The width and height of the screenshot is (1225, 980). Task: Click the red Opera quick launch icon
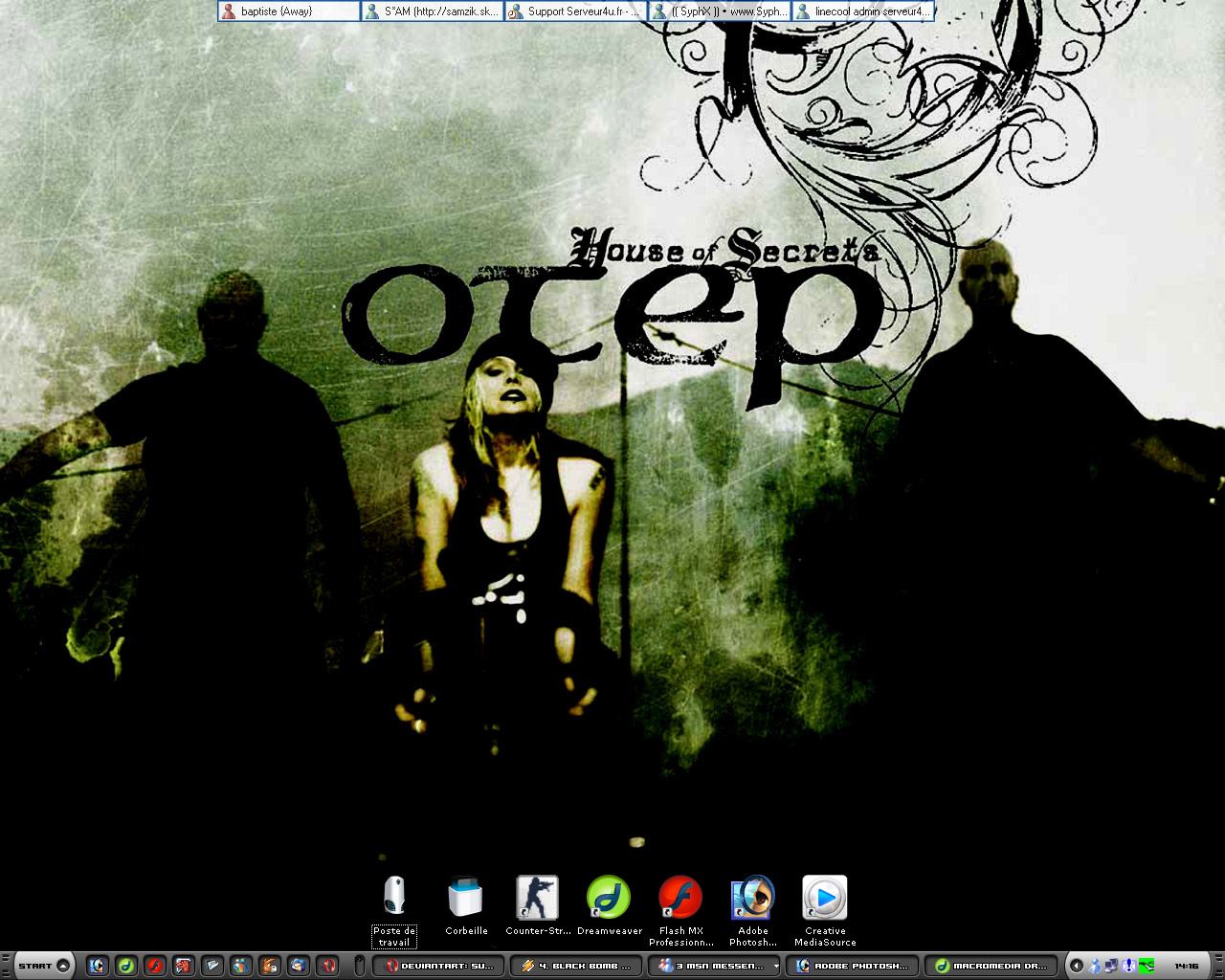tap(327, 966)
